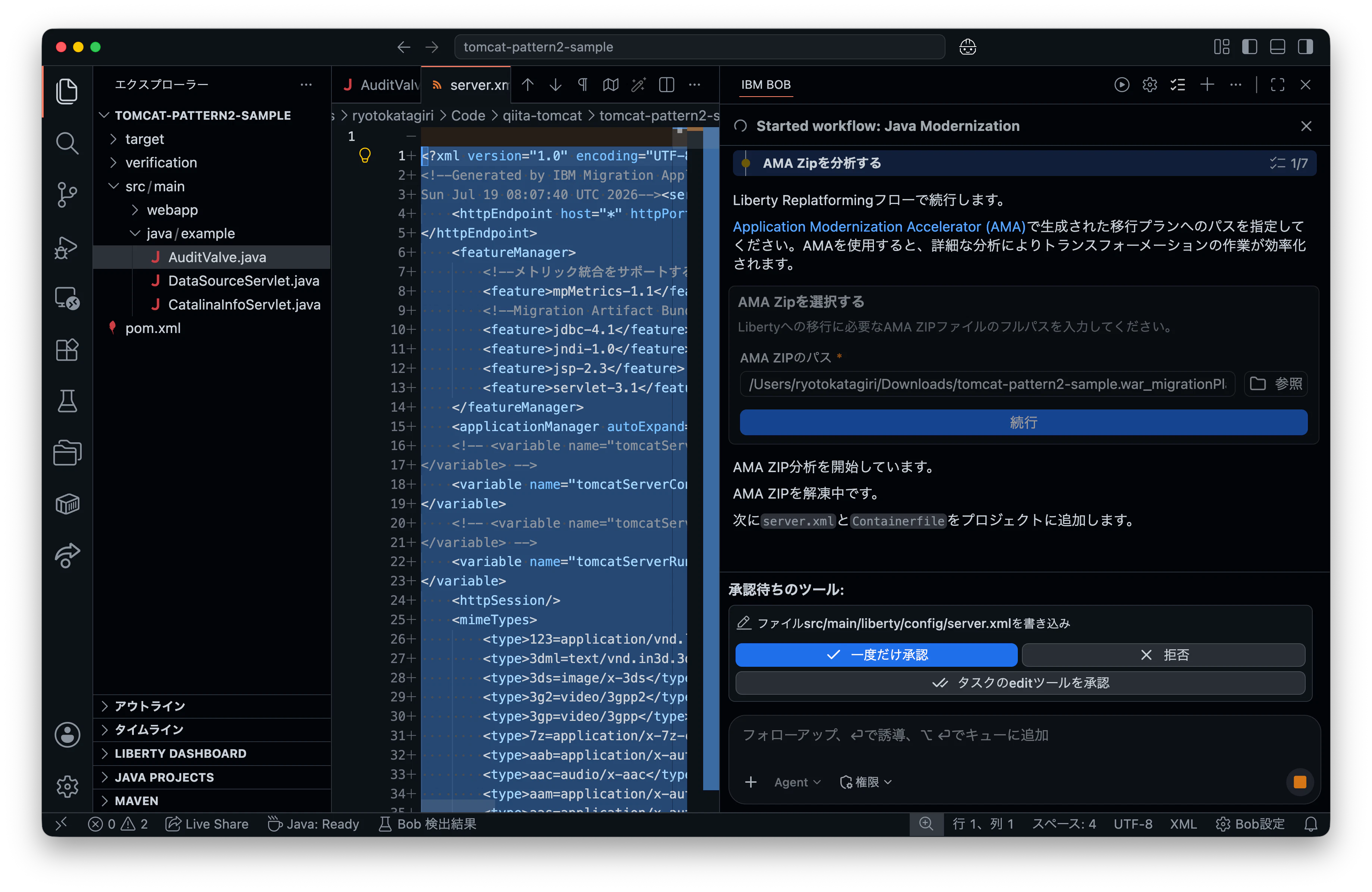1372x892 pixels.
Task: Open the 権限 permissions dropdown
Action: tap(865, 782)
